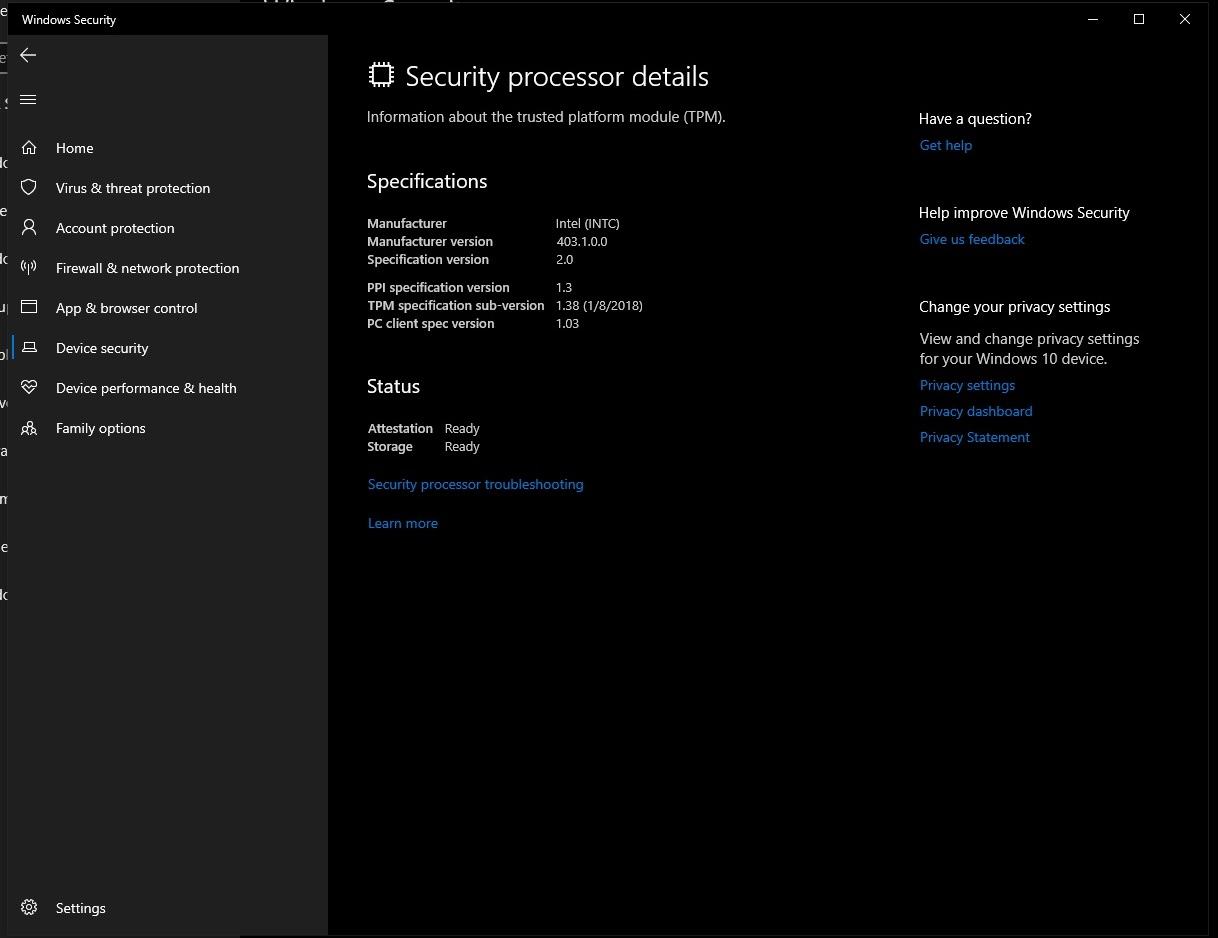Click the Device security laptop icon
This screenshot has width=1218, height=938.
pos(29,347)
